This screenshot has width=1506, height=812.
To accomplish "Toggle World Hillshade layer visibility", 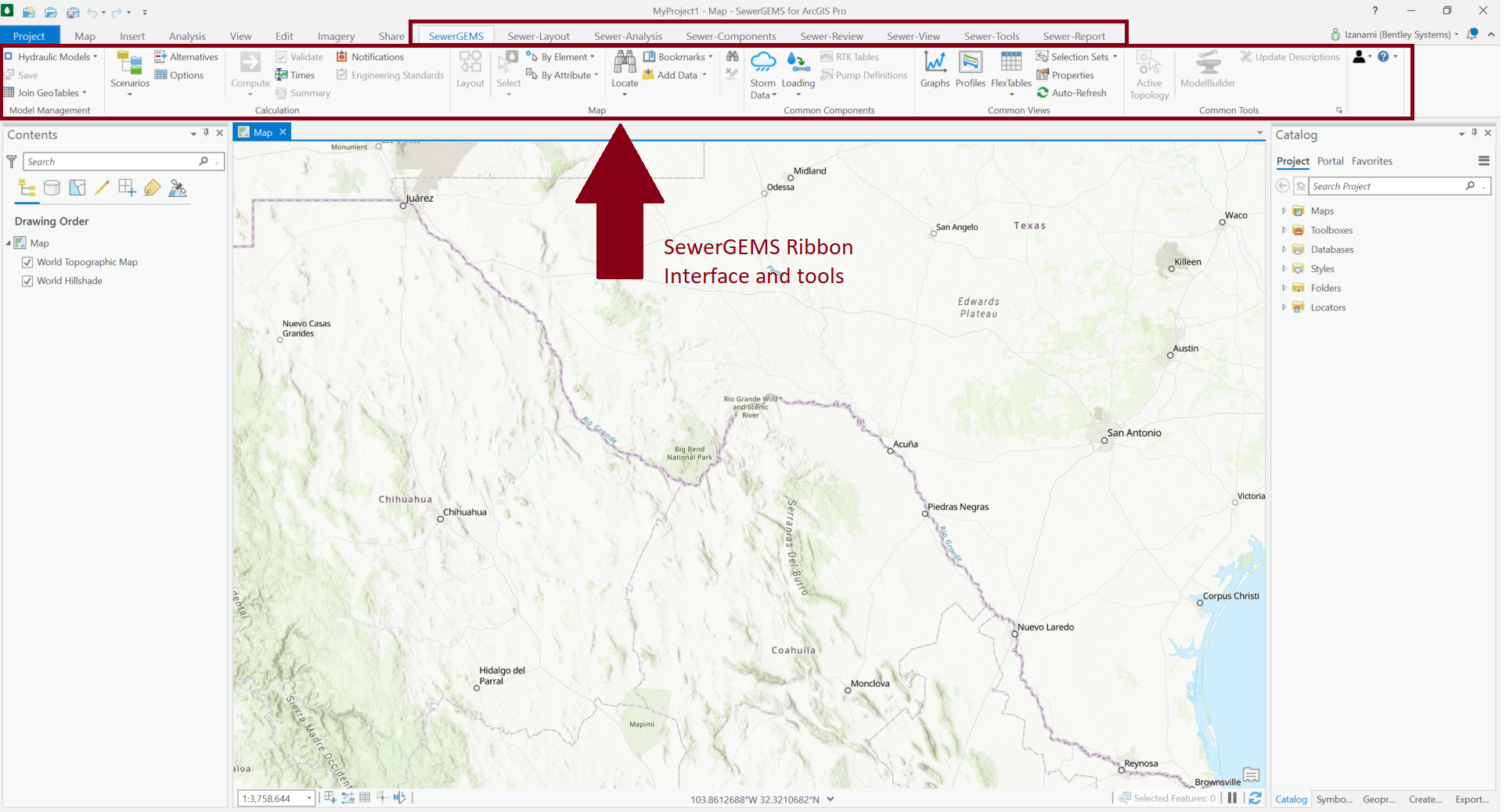I will [x=27, y=281].
